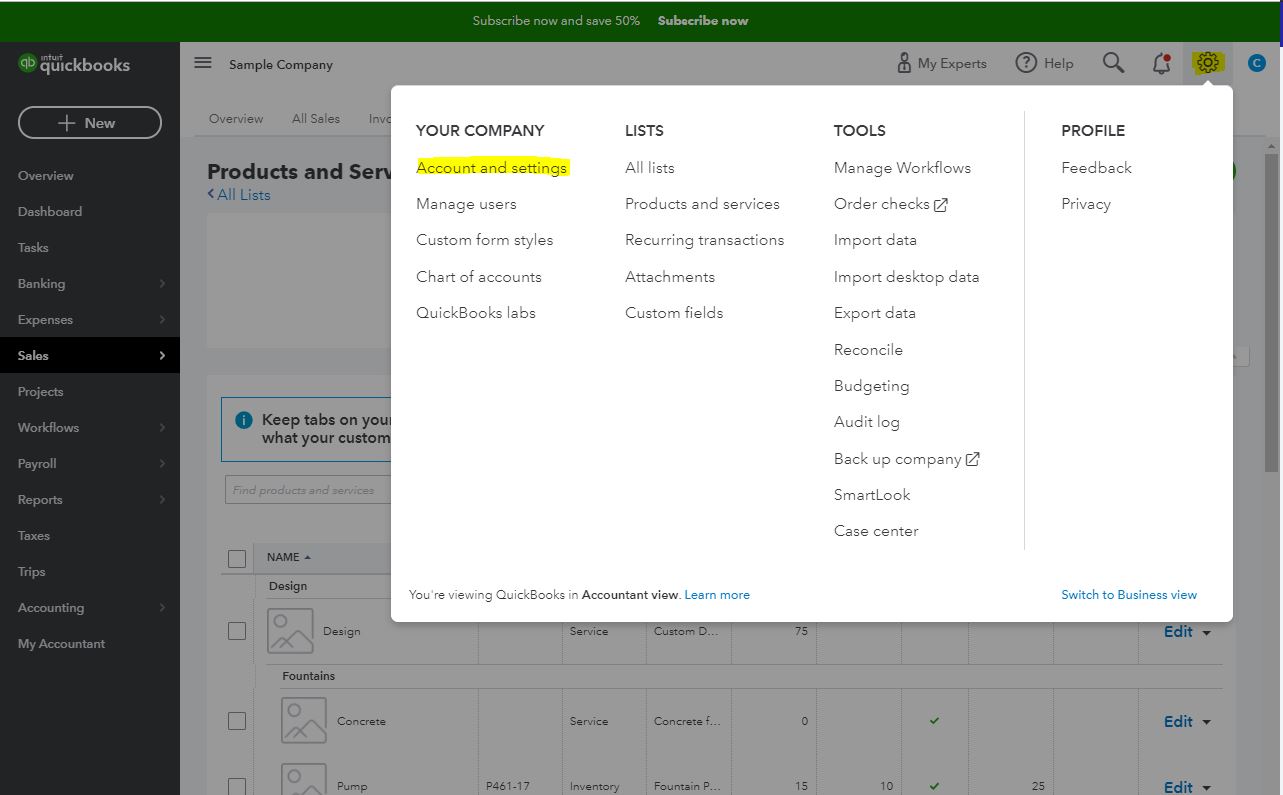Sort the table by the NAME column
The image size is (1283, 795).
coord(288,557)
